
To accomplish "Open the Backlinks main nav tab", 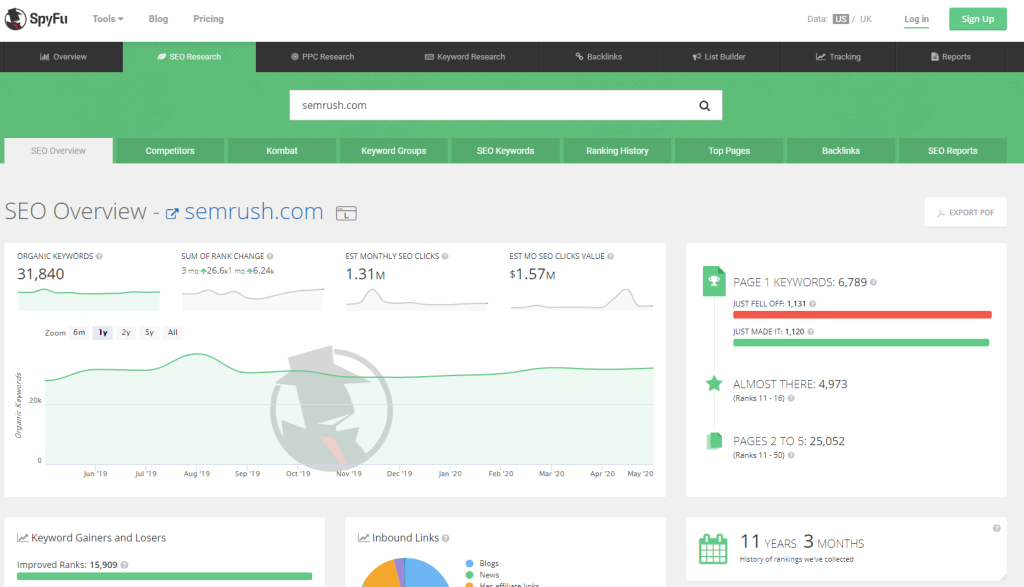I will click(598, 57).
